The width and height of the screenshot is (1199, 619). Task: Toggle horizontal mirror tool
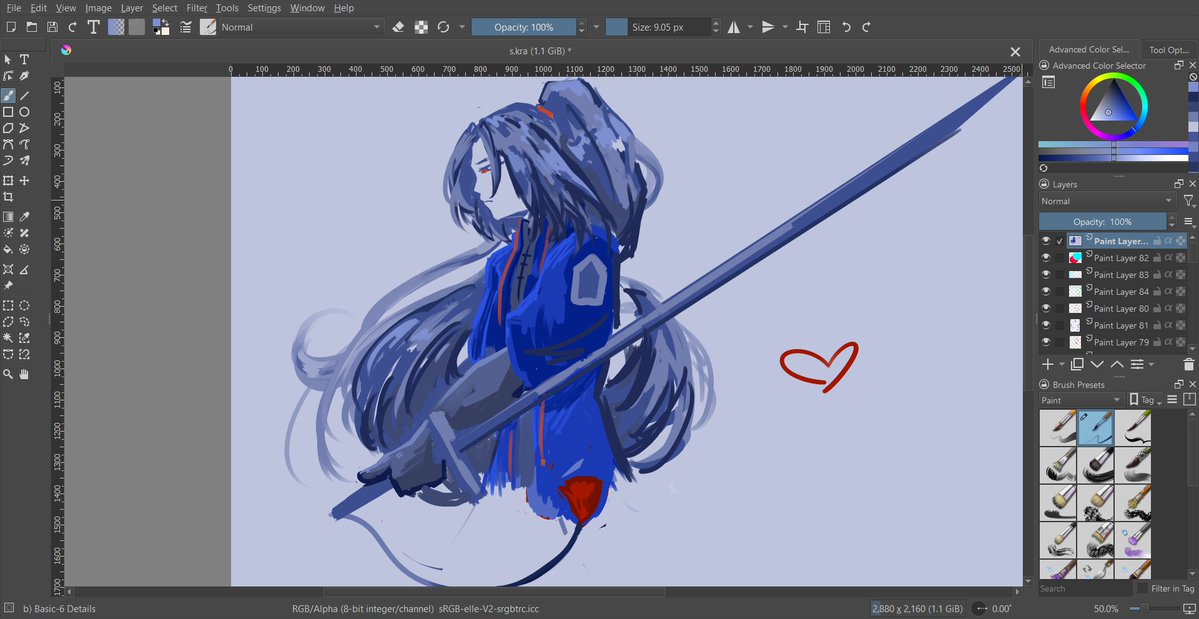[x=733, y=27]
